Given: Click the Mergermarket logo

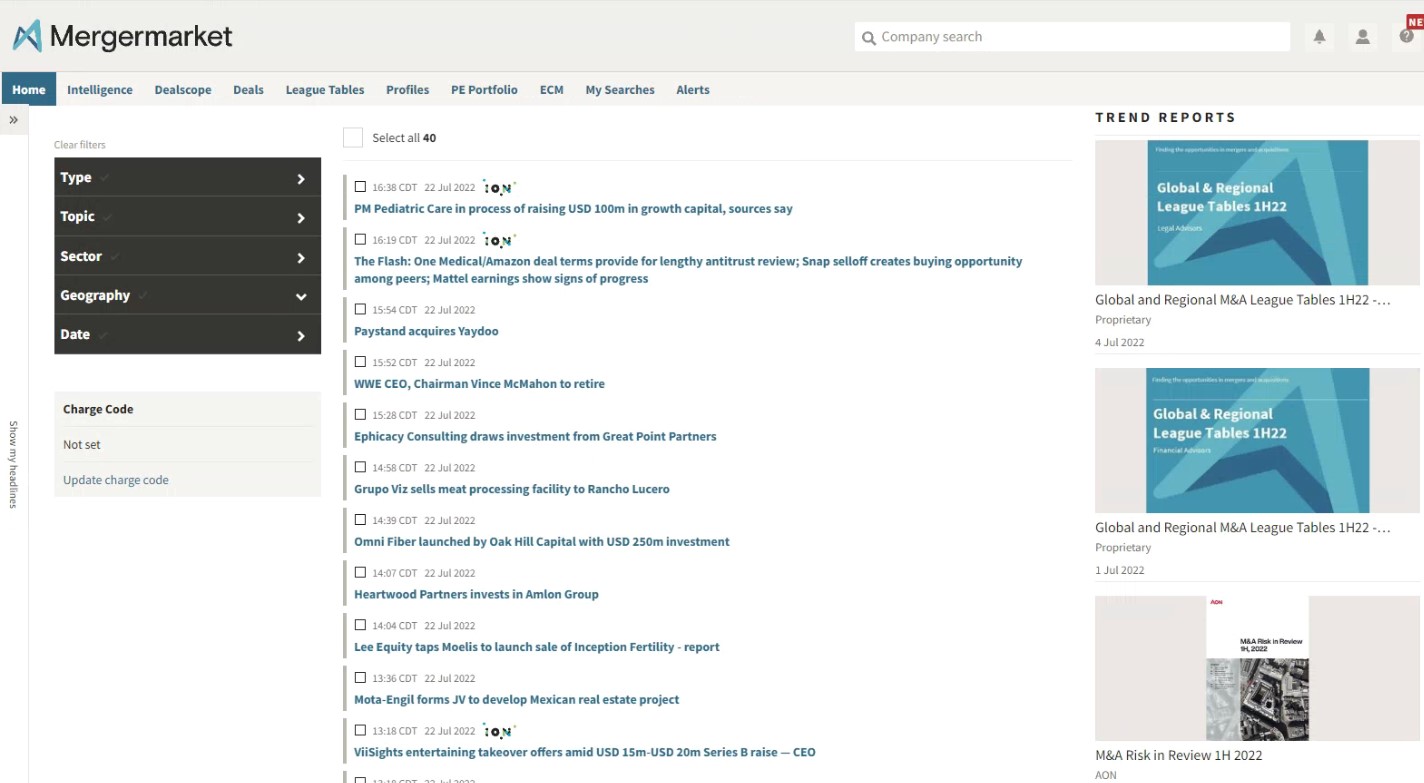Looking at the screenshot, I should tap(123, 37).
